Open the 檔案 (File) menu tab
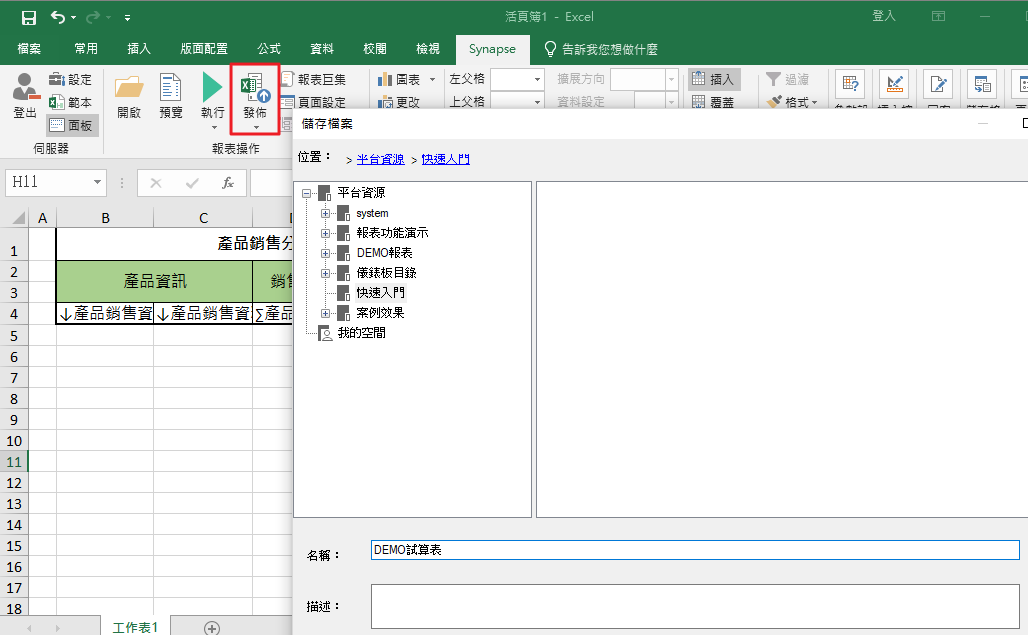 (29, 48)
